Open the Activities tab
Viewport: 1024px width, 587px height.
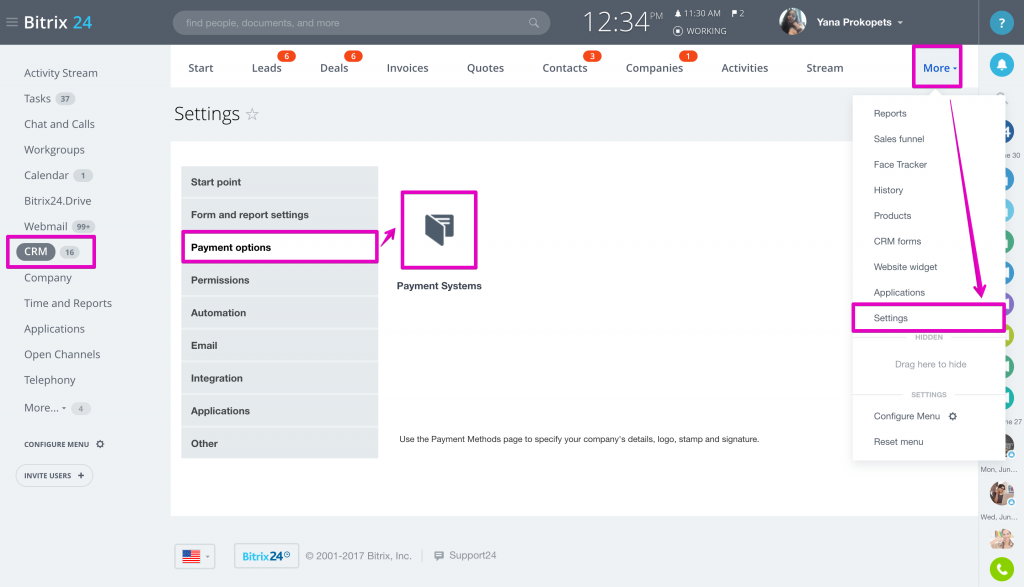[x=744, y=68]
